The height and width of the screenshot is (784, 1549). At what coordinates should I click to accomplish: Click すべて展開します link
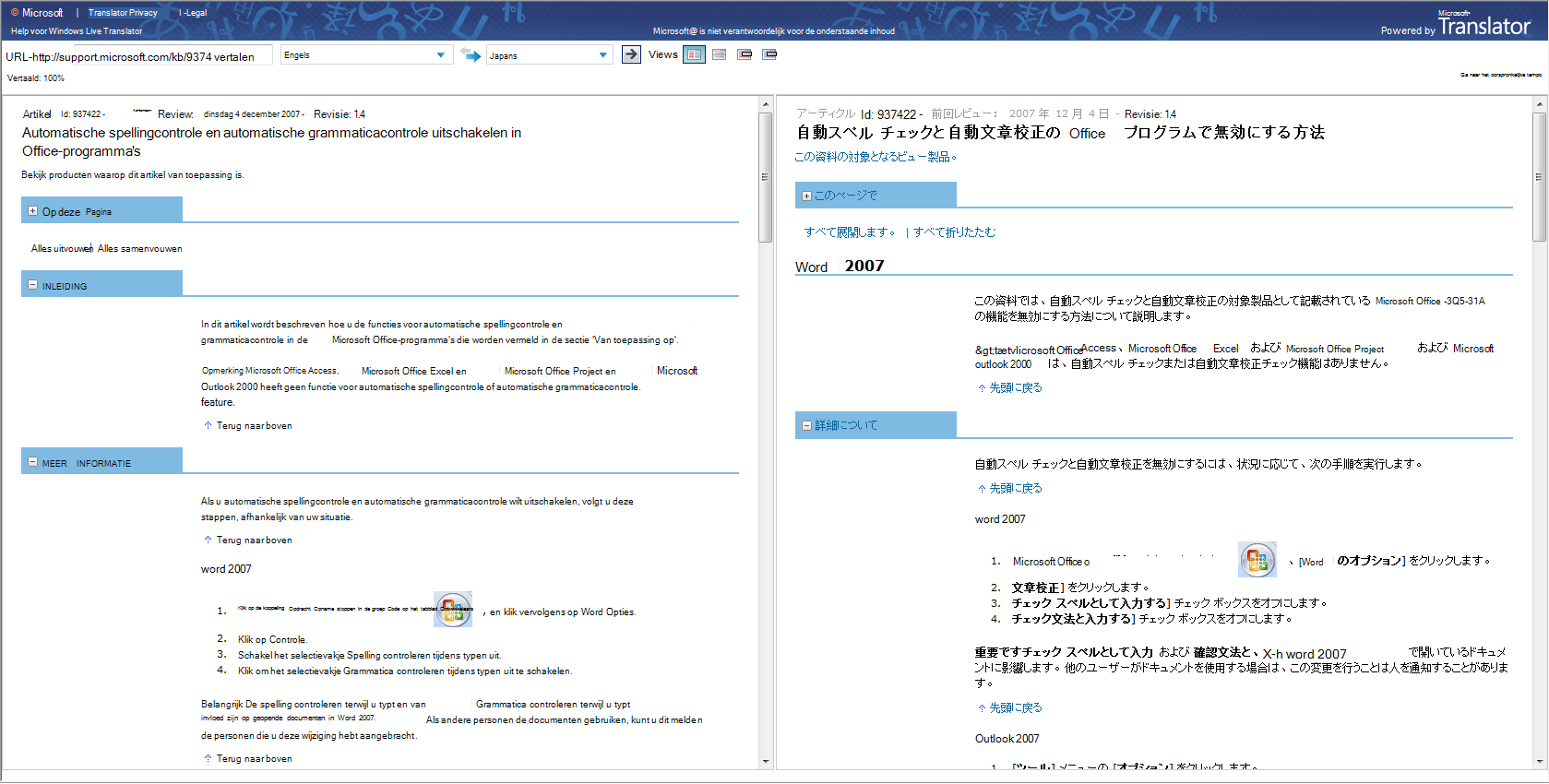pyautogui.click(x=849, y=232)
